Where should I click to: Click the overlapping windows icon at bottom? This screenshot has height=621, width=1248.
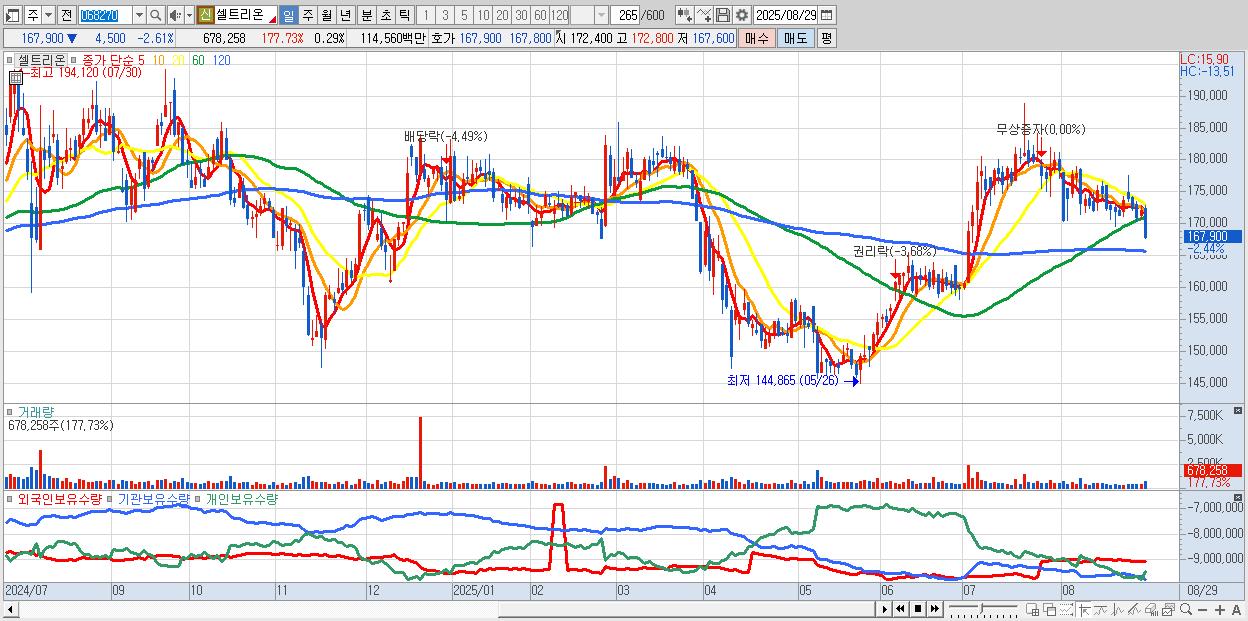click(1050, 610)
